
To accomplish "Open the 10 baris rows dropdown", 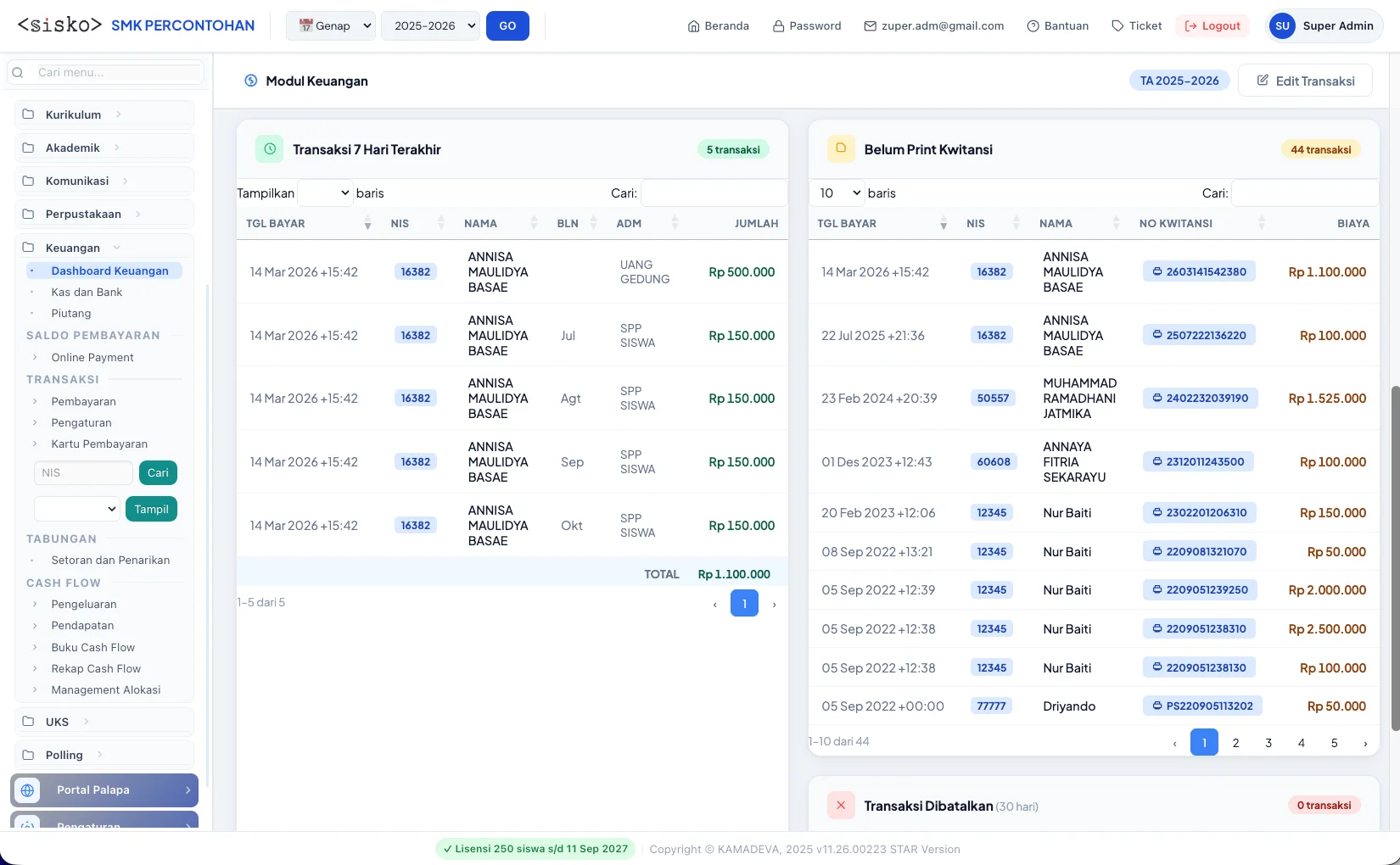I will click(837, 193).
